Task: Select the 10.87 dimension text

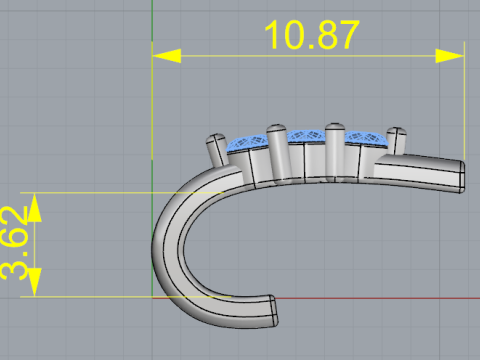Action: tap(312, 35)
